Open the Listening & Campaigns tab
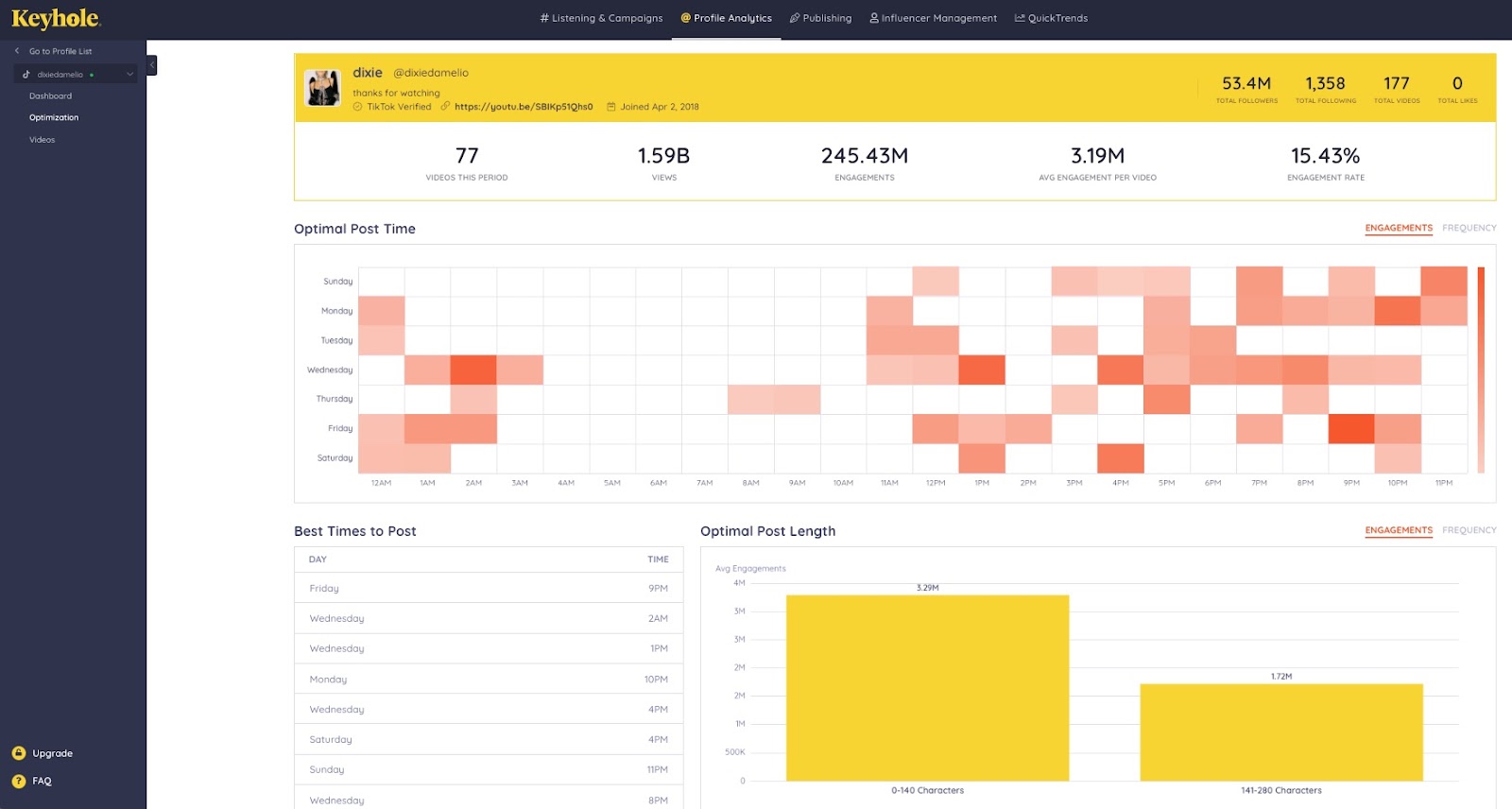Screen dimensions: 1512x809 [x=601, y=18]
